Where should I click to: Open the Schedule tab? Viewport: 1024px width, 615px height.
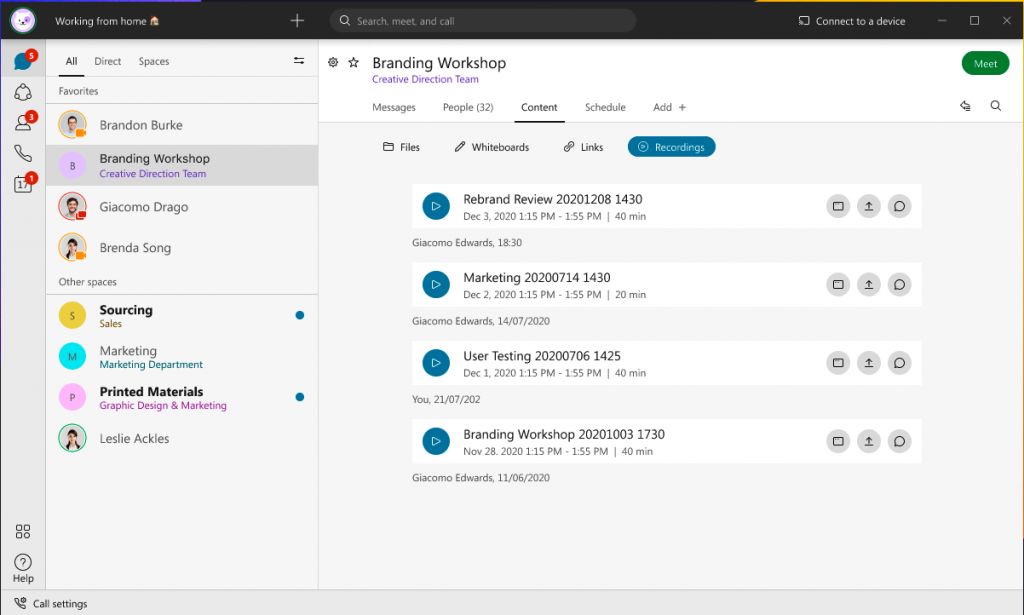[x=605, y=107]
